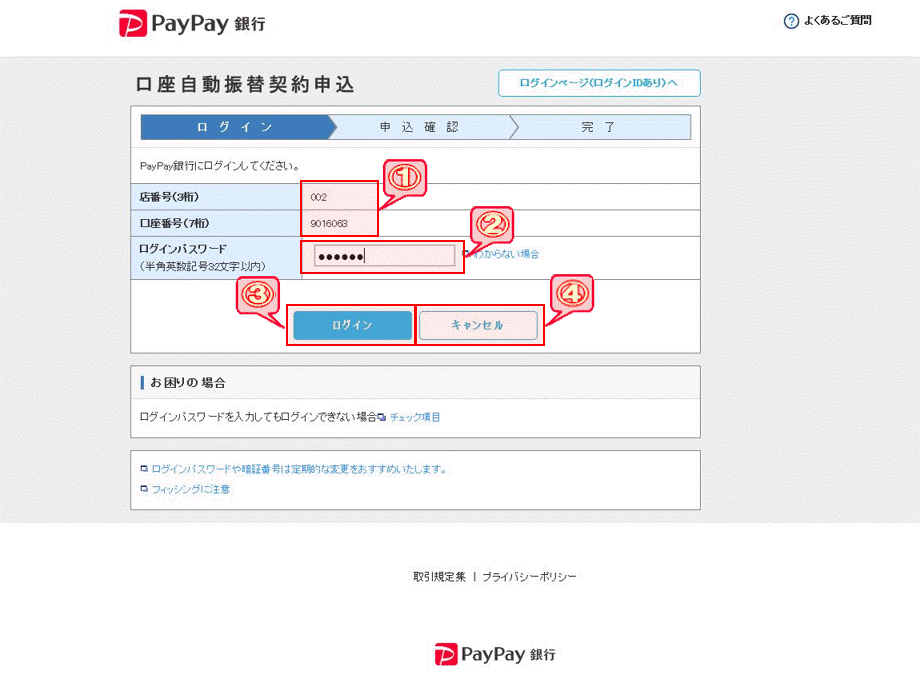Click the circled number ① callout

point(404,178)
